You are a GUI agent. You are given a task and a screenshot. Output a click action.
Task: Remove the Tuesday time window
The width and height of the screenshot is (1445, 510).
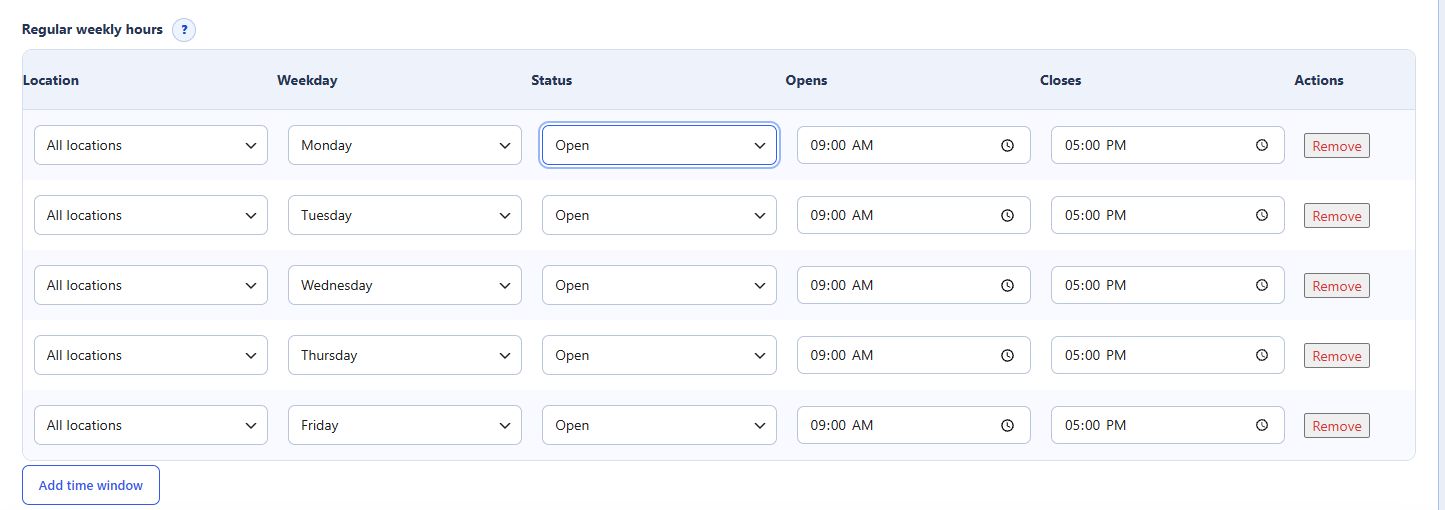tap(1337, 216)
